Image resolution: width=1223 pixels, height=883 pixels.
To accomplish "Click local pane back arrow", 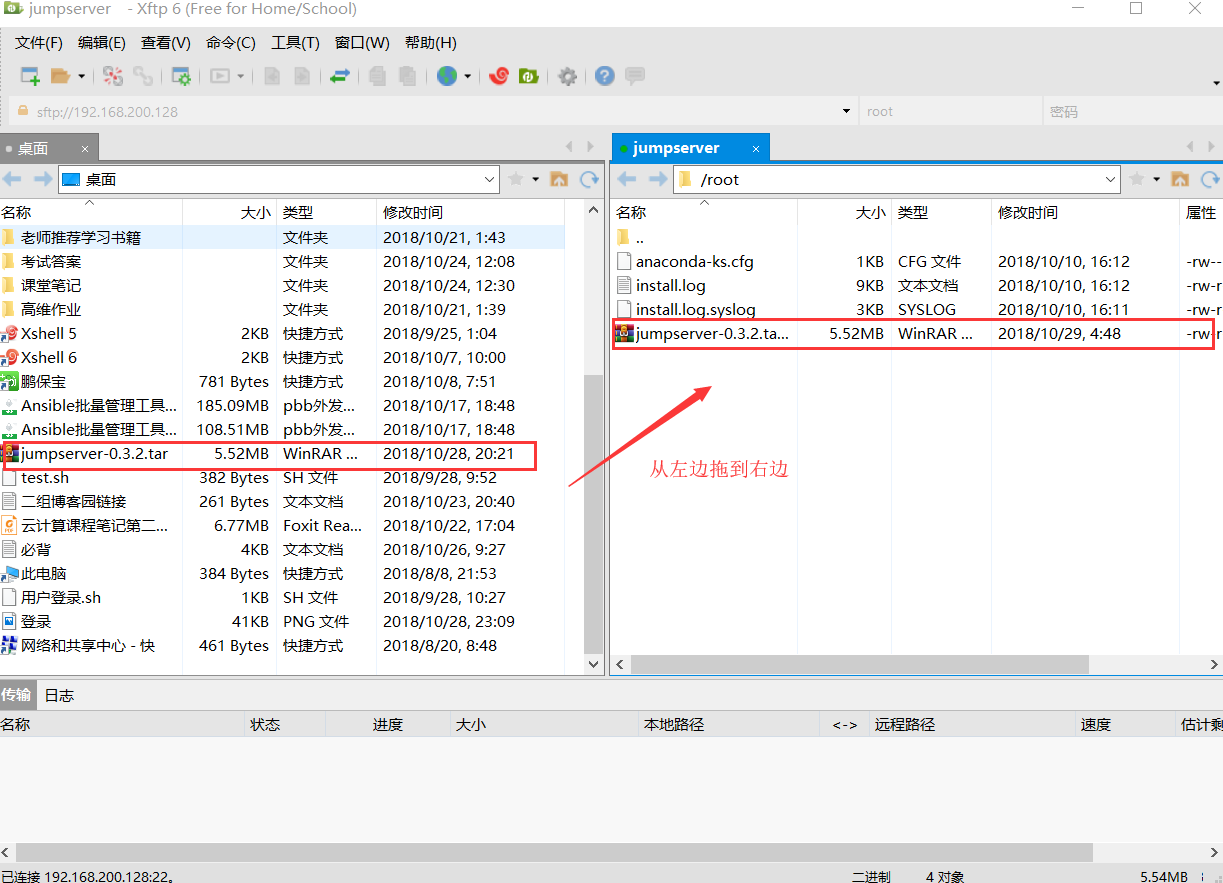I will point(12,179).
